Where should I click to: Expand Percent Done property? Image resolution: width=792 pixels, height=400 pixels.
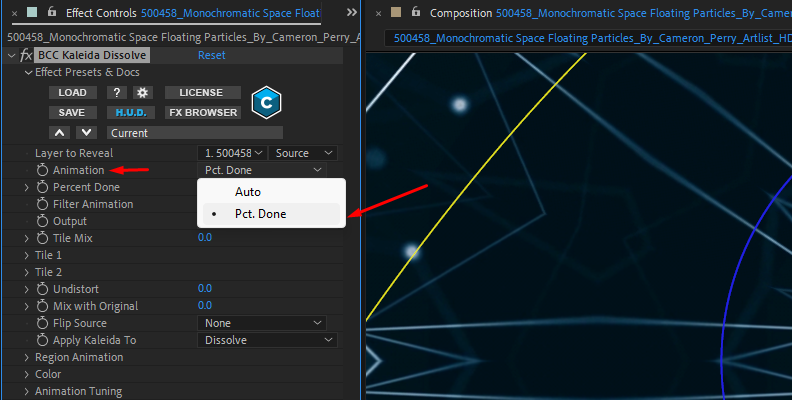point(27,187)
